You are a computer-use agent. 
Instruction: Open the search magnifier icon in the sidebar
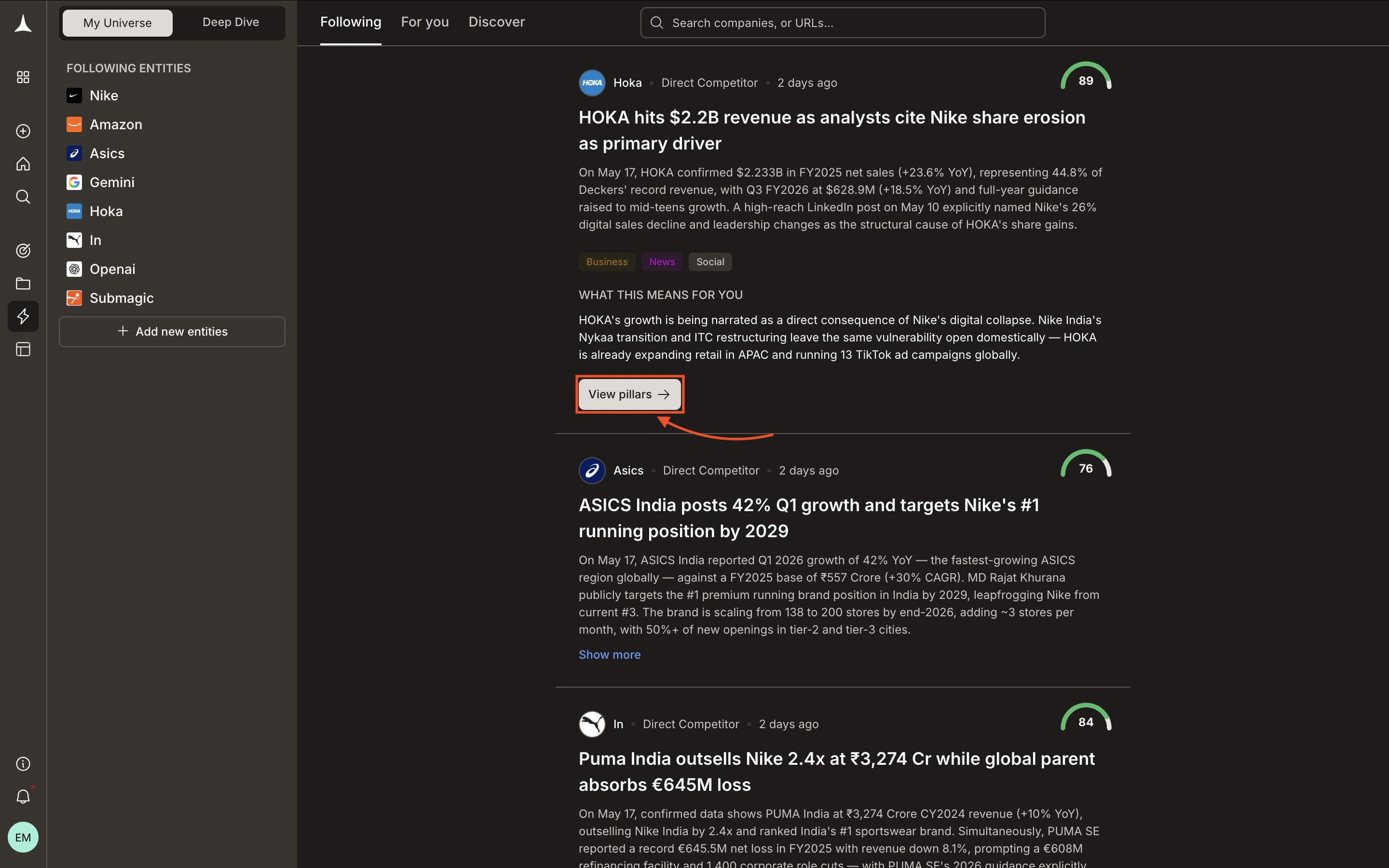coord(23,197)
